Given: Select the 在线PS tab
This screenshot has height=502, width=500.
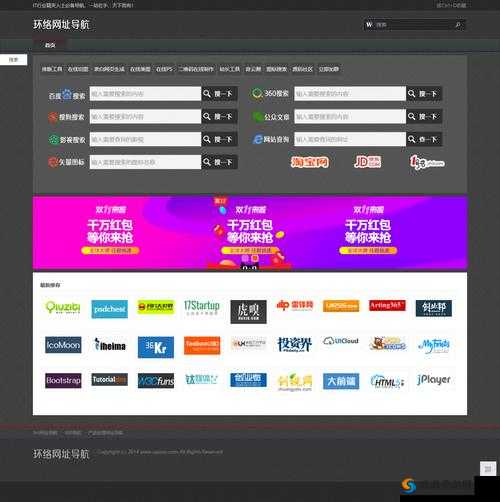Looking at the screenshot, I should point(164,69).
